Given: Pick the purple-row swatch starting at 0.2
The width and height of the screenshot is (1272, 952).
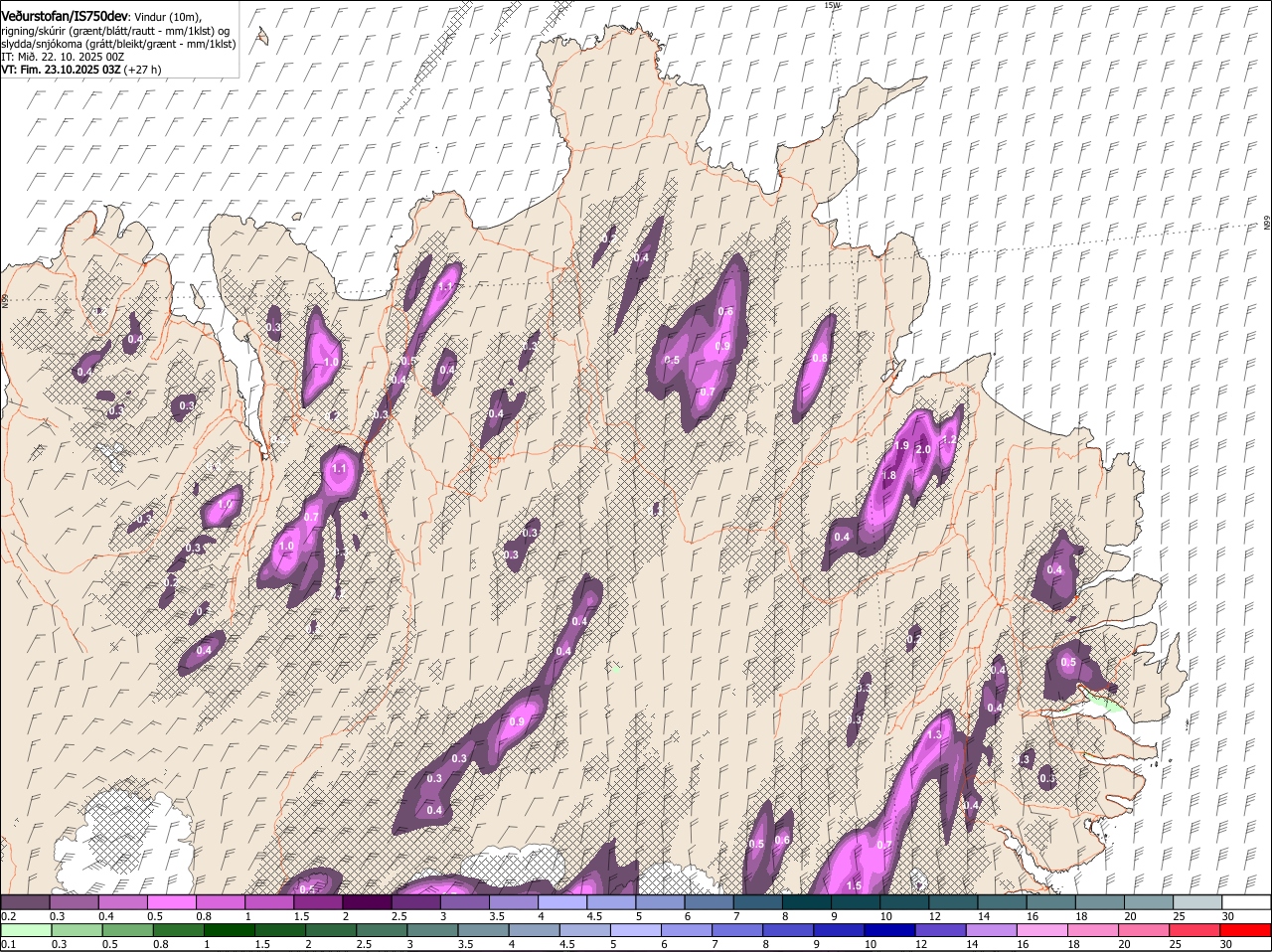Looking at the screenshot, I should (25, 902).
